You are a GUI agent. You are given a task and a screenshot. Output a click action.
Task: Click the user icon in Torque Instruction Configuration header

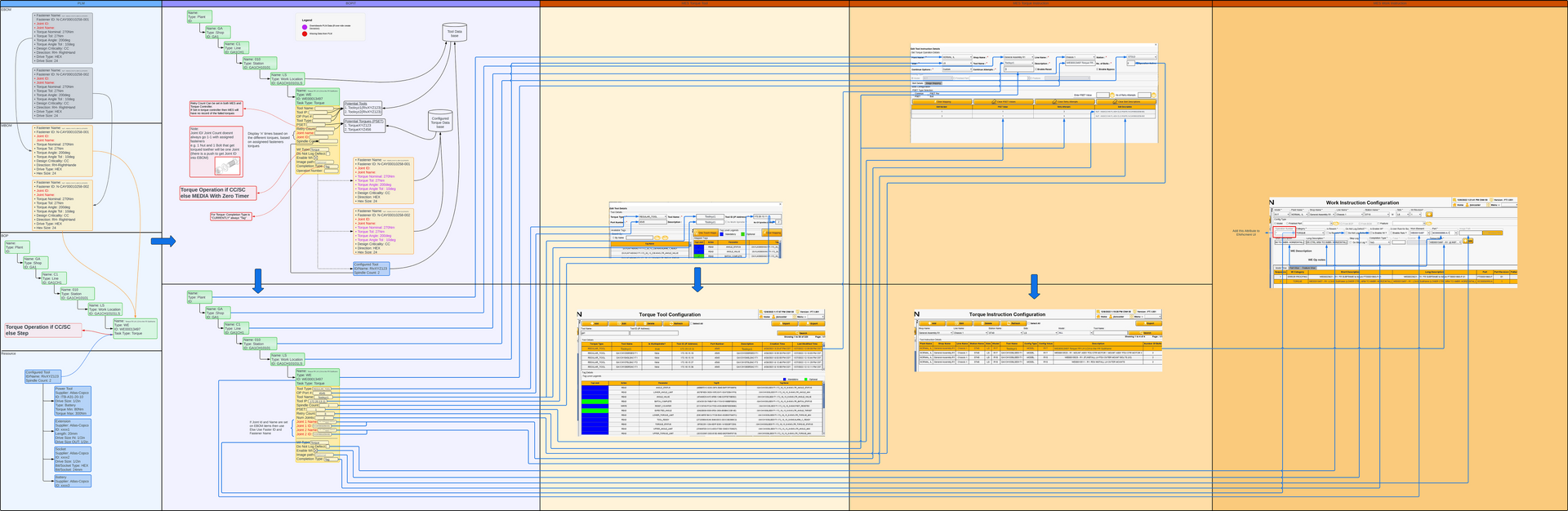[1111, 317]
